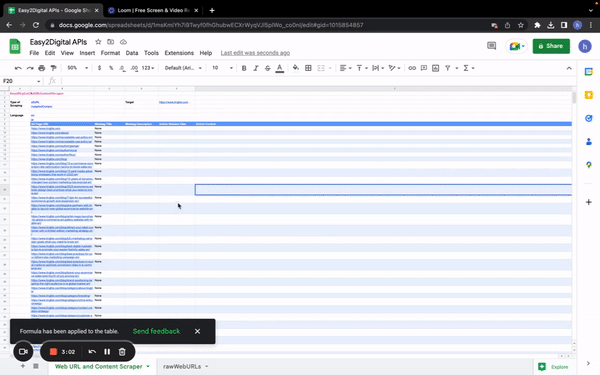Viewport: 600px width, 375px height.
Task: Open the Extensions menu
Action: 179,53
